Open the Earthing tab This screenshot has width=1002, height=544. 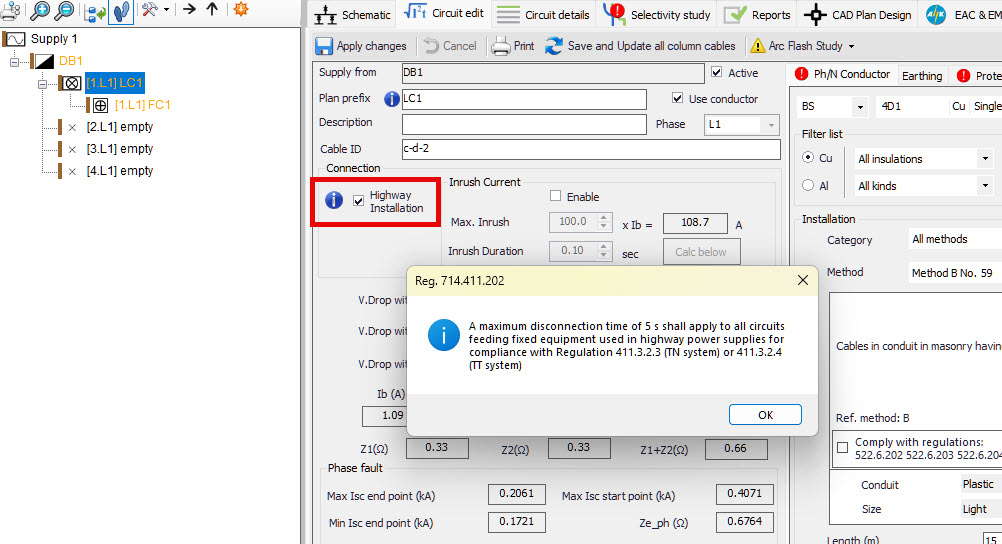pos(921,76)
